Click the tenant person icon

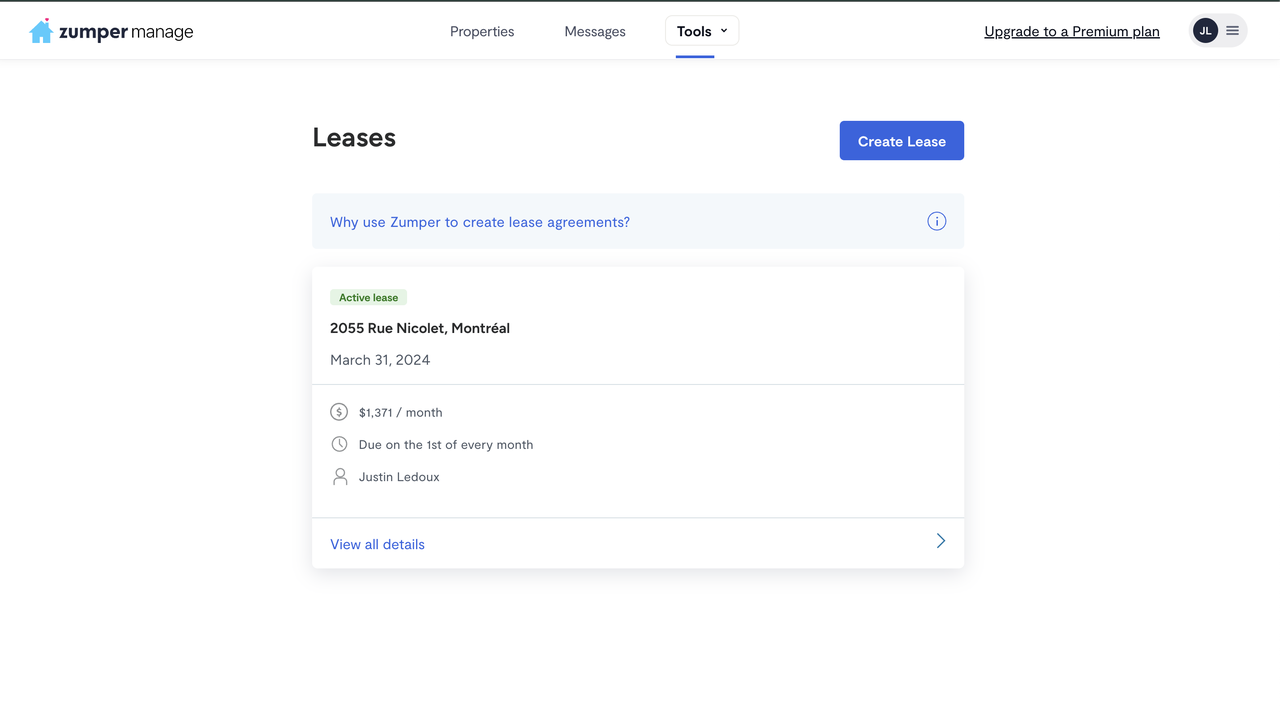pos(340,477)
